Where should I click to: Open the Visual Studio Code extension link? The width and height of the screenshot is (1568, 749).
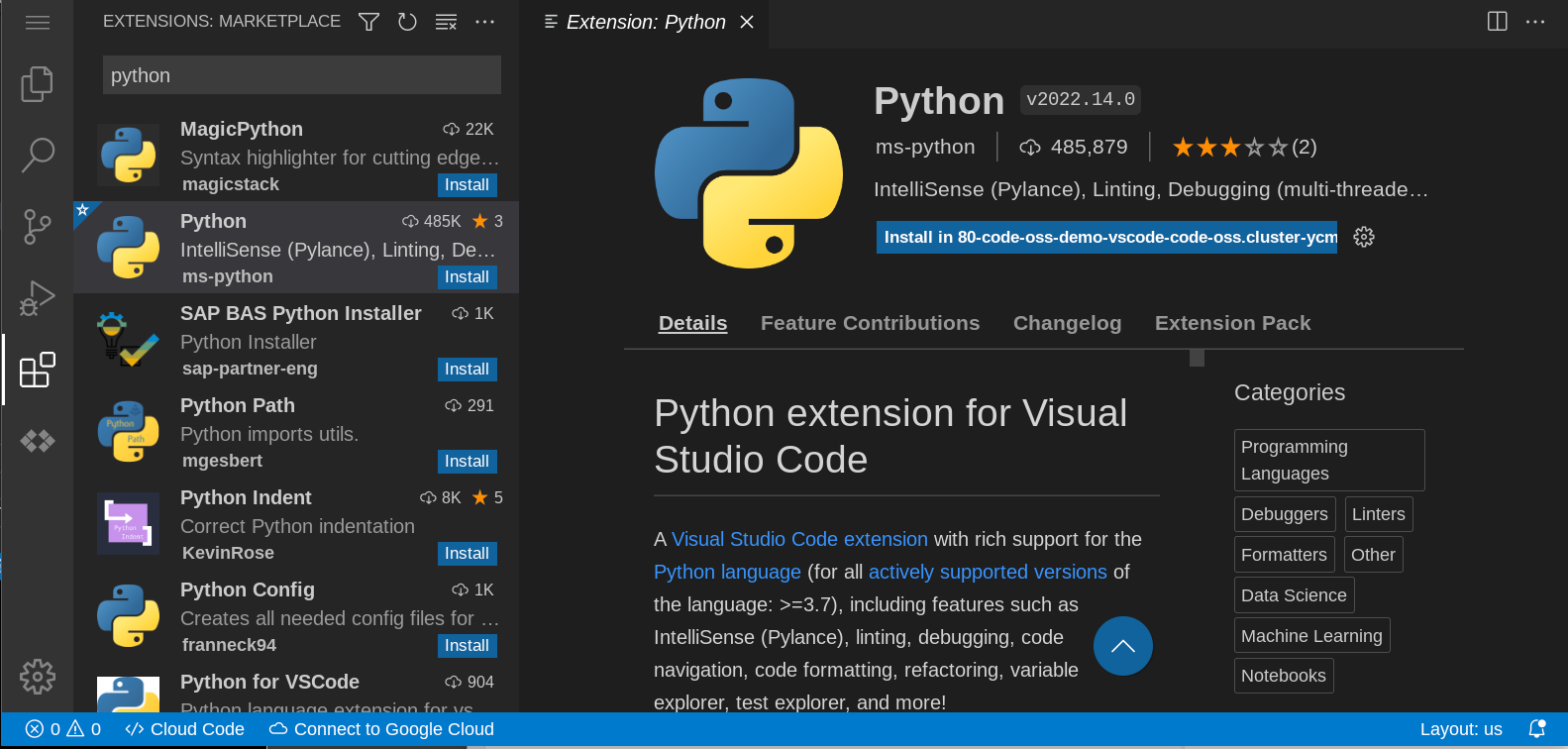[x=798, y=539]
